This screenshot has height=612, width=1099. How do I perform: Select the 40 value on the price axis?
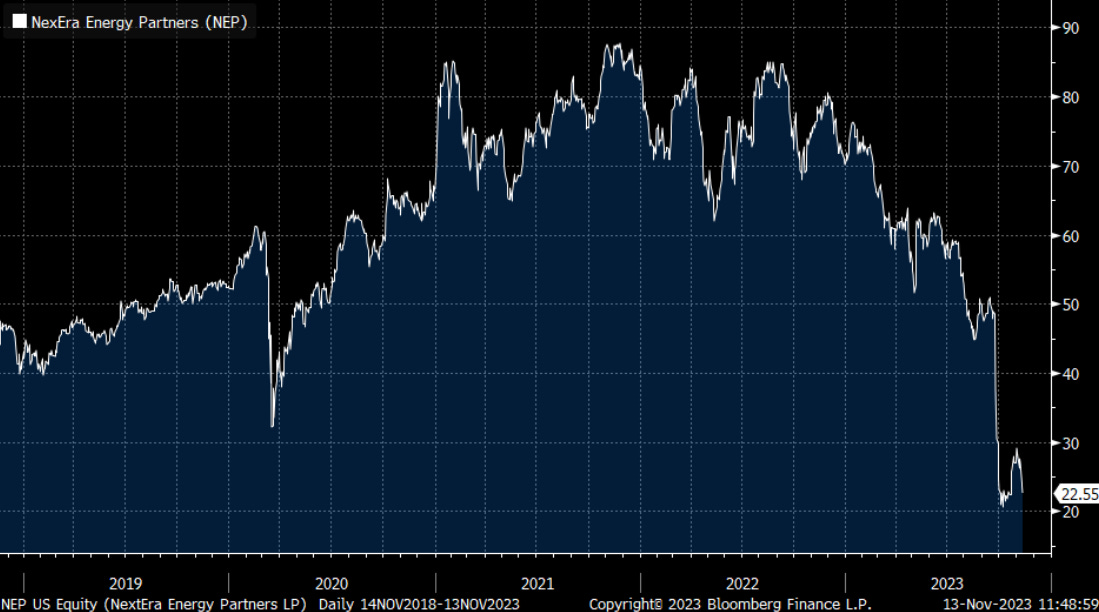pos(1071,374)
